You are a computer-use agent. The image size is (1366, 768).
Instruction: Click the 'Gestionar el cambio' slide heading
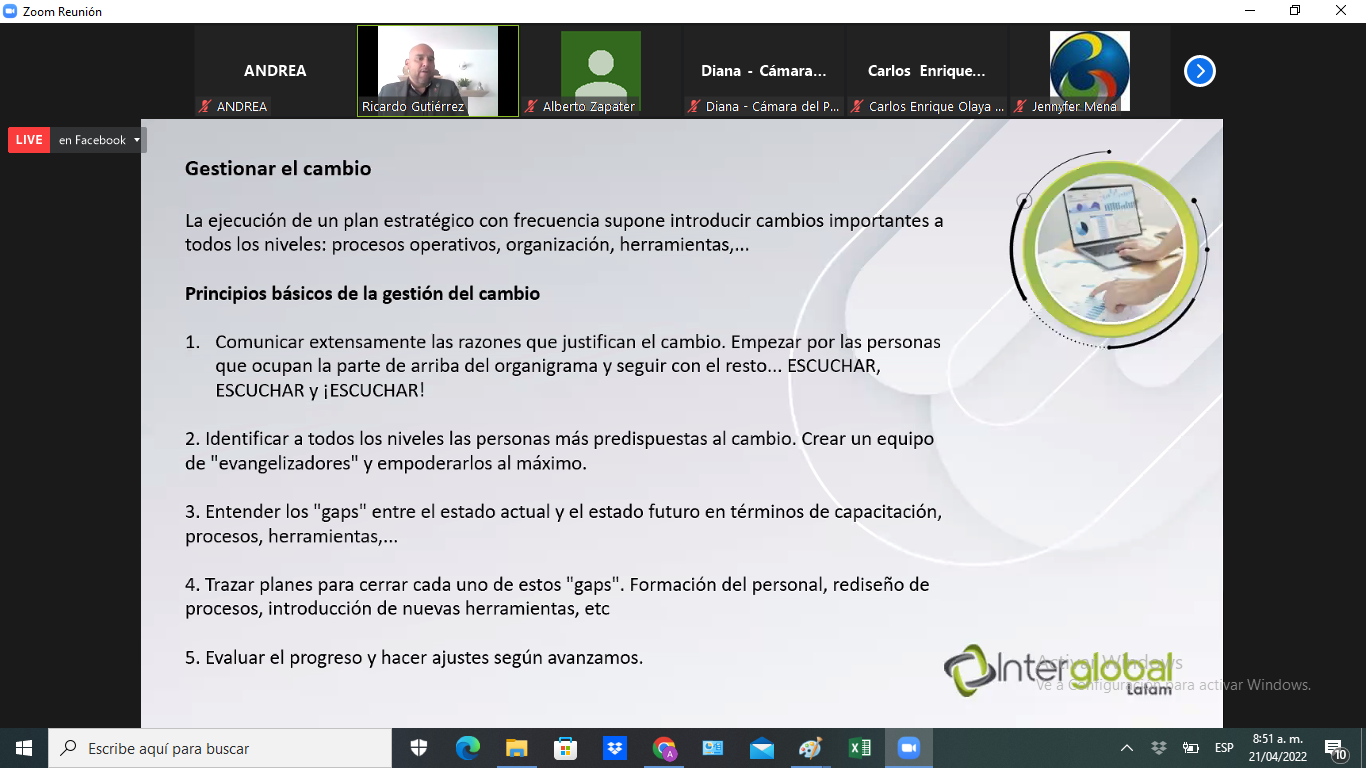coord(278,168)
